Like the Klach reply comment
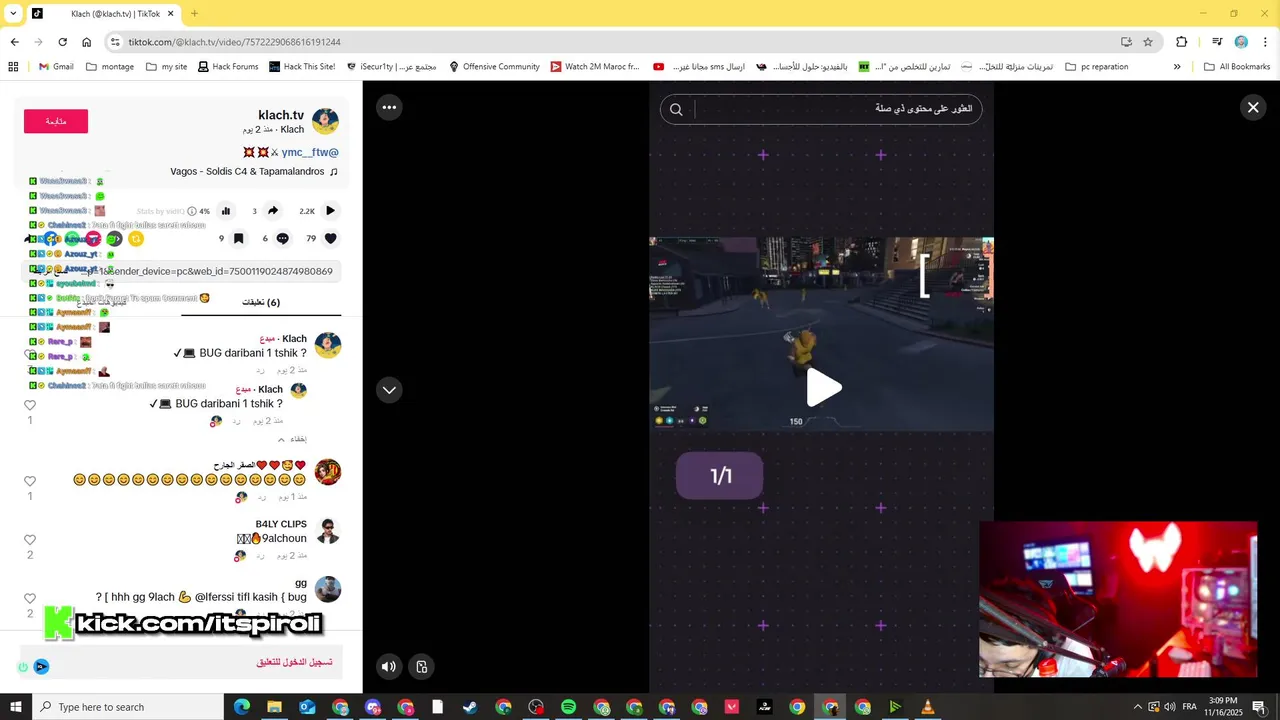This screenshot has width=1280, height=720. (x=30, y=405)
